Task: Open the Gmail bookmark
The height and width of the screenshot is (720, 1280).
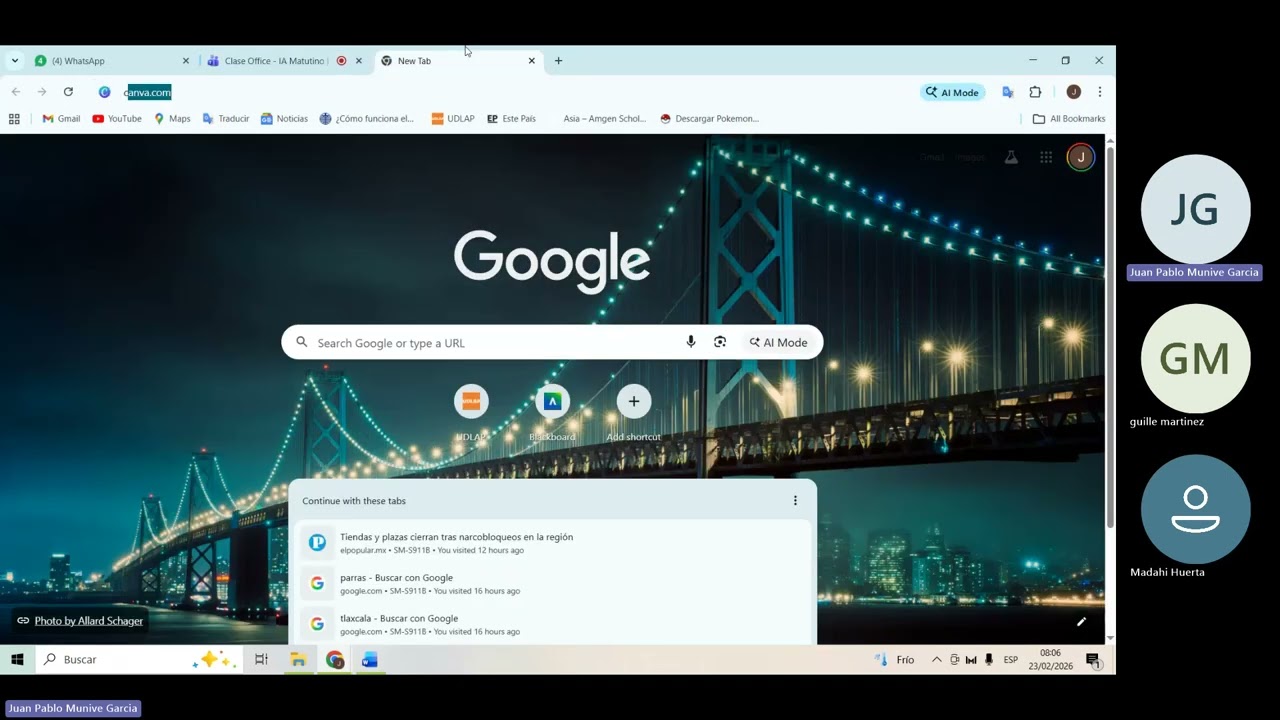Action: [x=61, y=119]
